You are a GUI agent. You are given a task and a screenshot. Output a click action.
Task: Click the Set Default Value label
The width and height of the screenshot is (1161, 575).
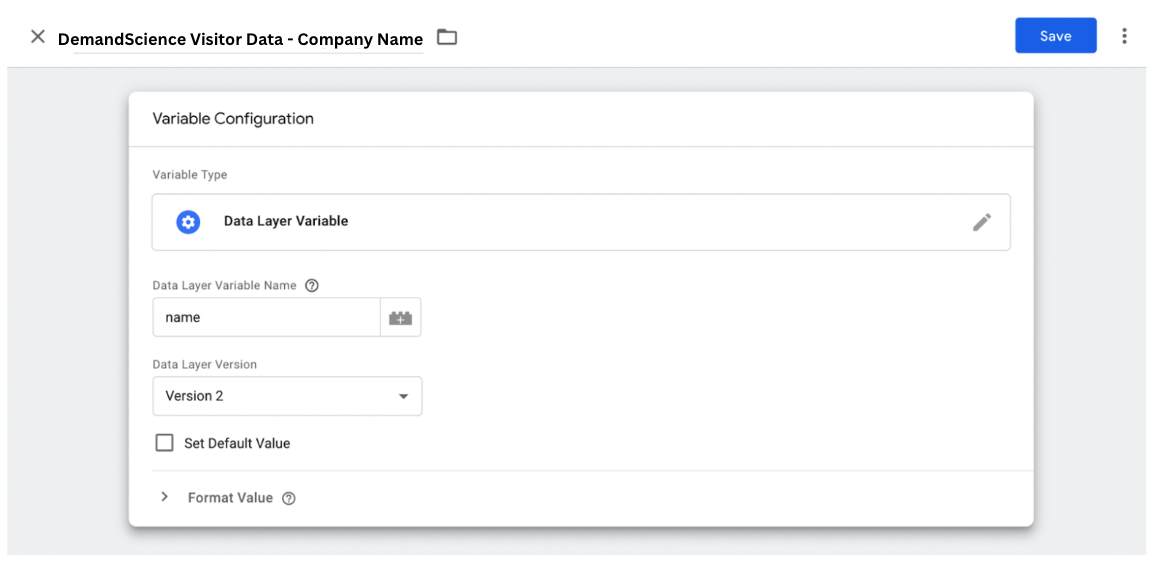[237, 444]
